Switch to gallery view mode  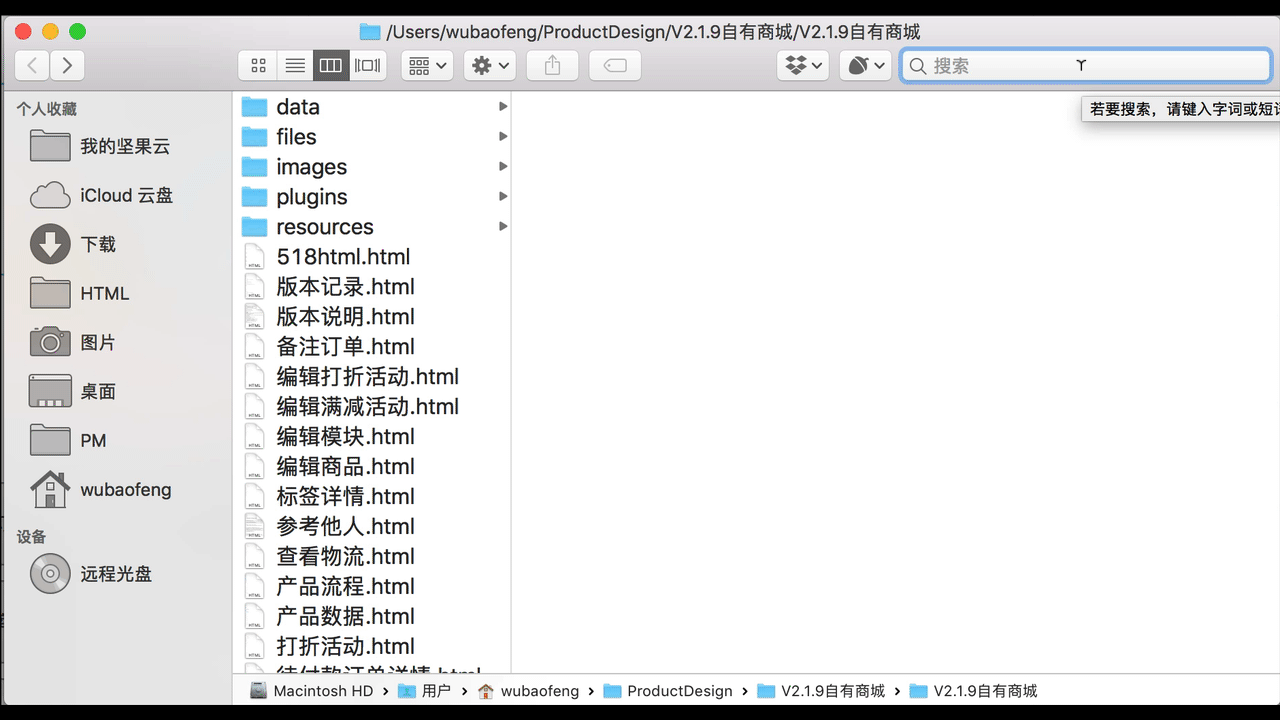coord(367,65)
